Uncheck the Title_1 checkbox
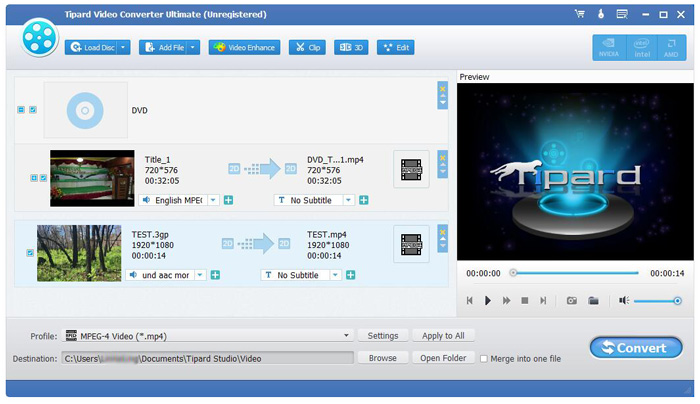 (43, 178)
